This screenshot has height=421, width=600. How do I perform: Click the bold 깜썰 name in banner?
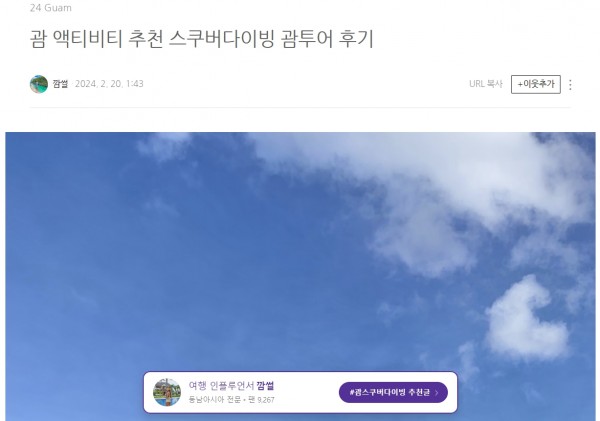(x=265, y=385)
